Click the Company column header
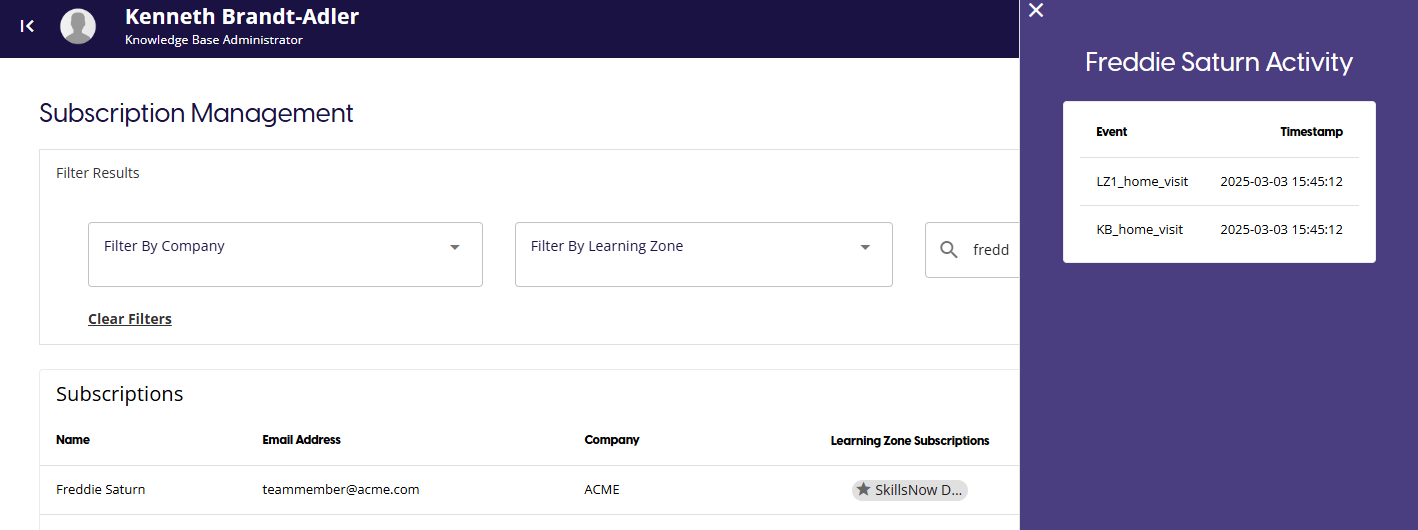This screenshot has width=1418, height=530. (x=612, y=440)
